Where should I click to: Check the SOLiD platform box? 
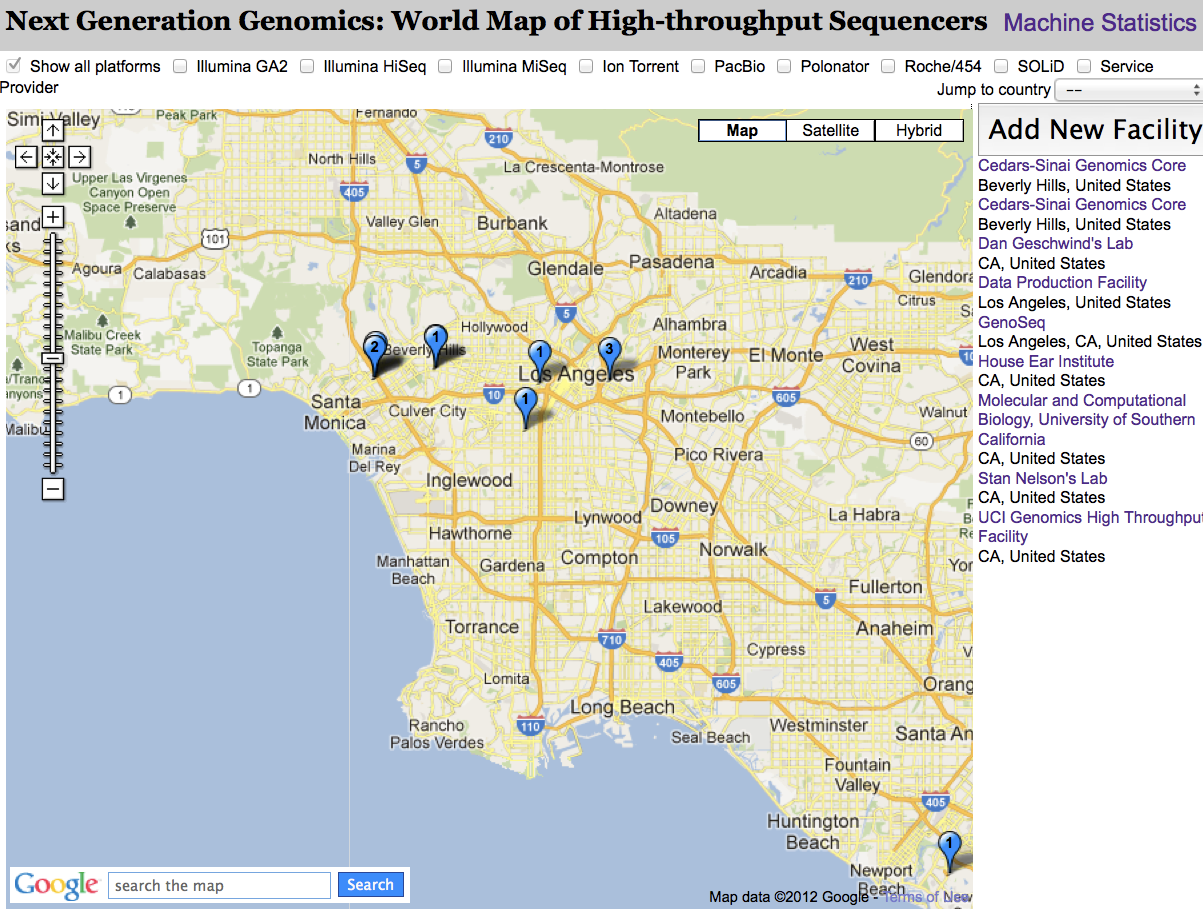(1001, 66)
